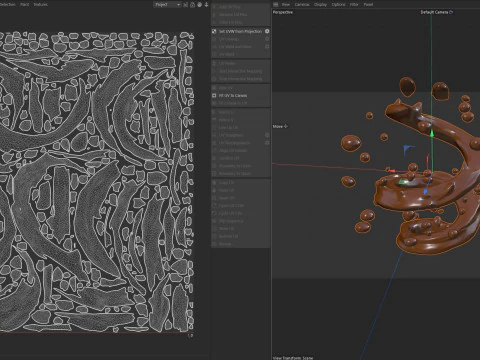
Task: Click the Add UV Pins command icon
Action: 214,7
